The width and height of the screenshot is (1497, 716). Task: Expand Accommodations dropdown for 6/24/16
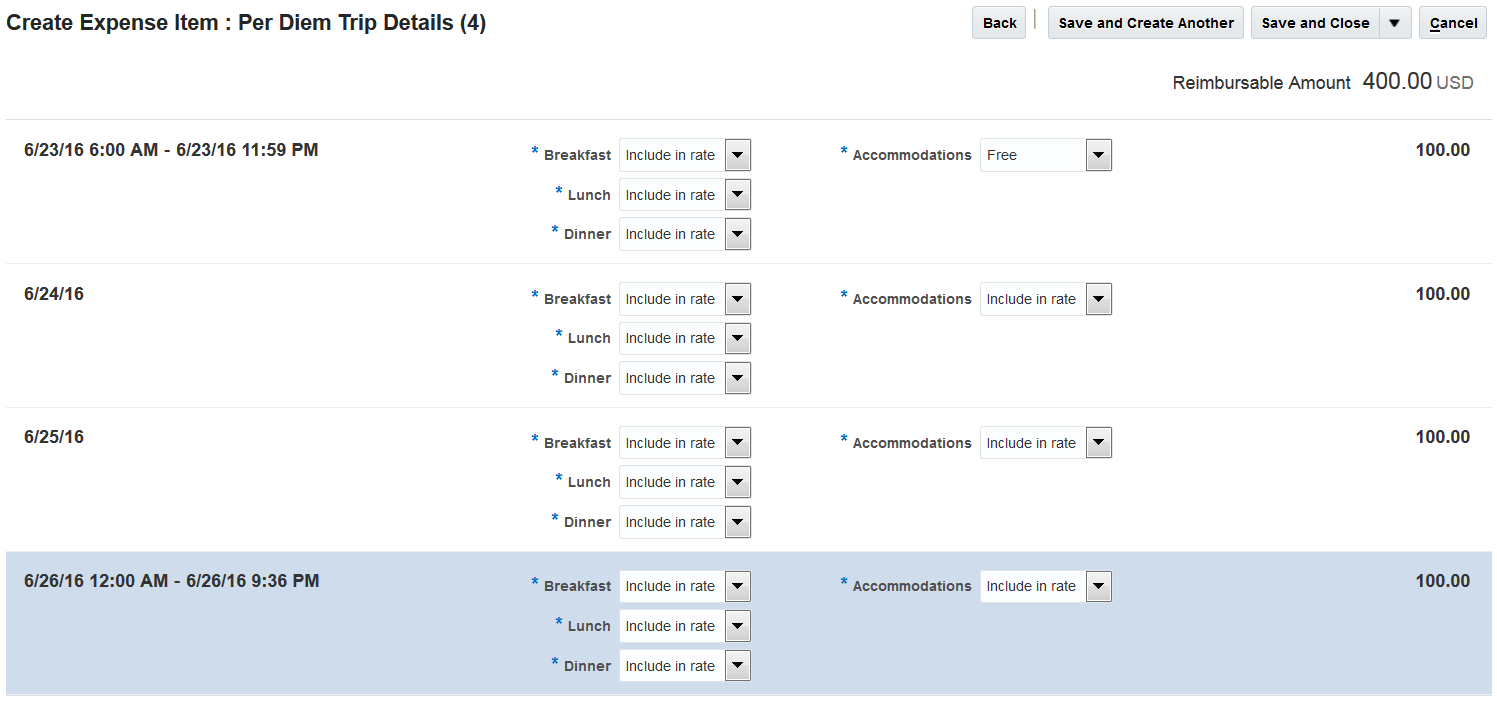pos(1098,299)
